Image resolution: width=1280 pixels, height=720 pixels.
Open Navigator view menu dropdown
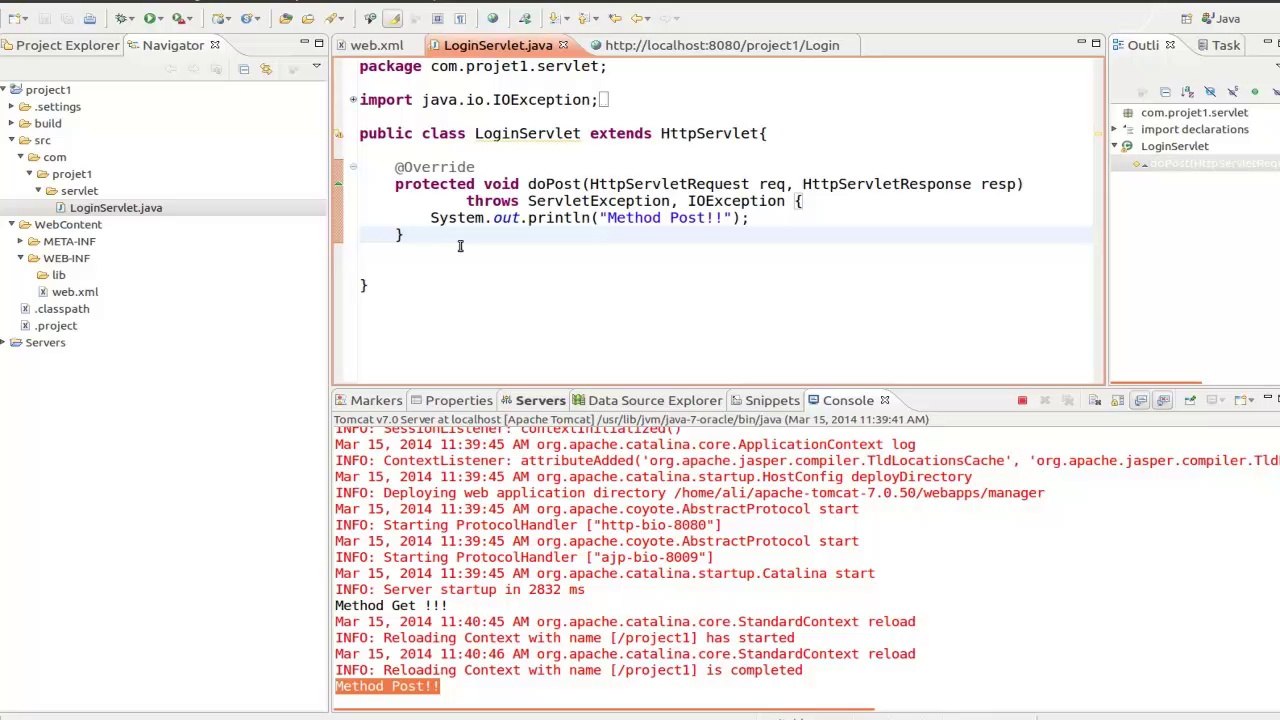click(x=316, y=67)
